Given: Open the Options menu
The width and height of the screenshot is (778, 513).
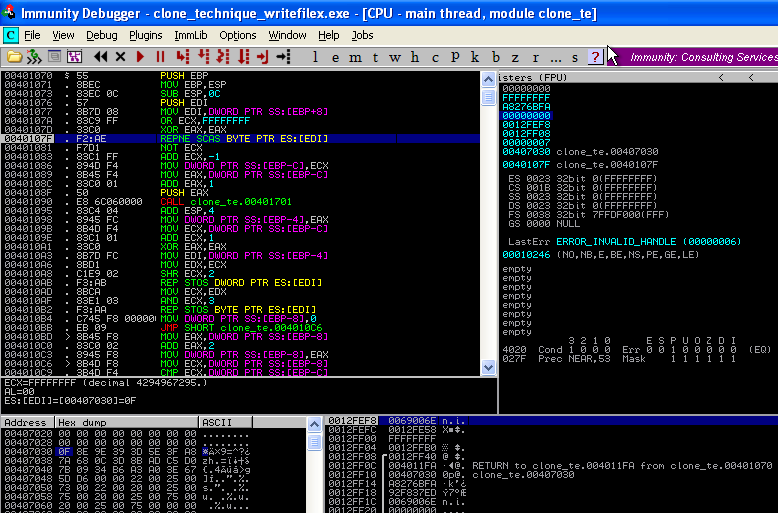Looking at the screenshot, I should click(238, 35).
